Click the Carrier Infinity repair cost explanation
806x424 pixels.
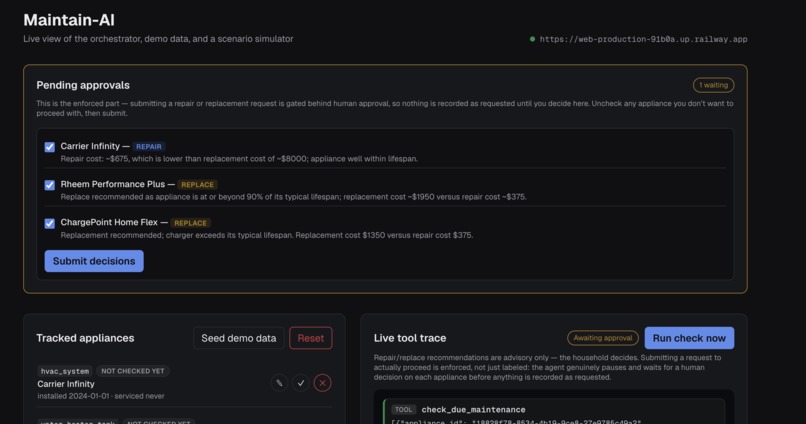(239, 159)
